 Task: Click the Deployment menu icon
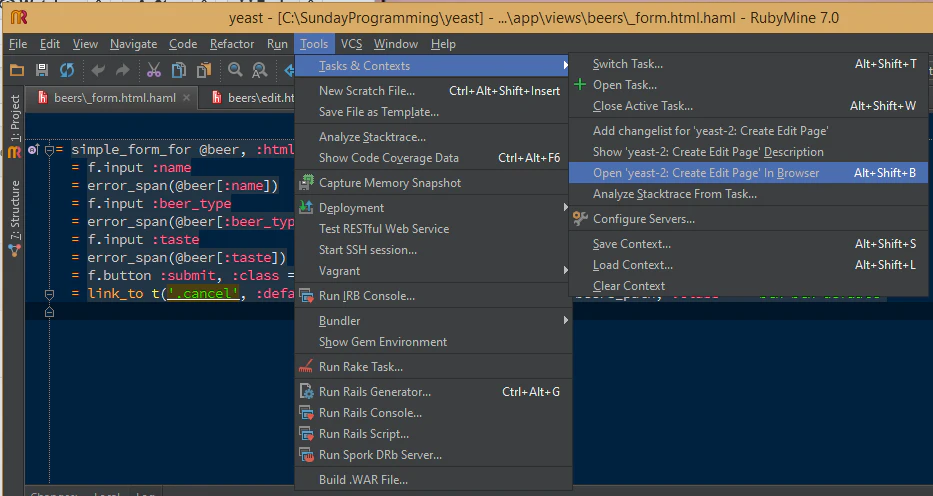306,208
